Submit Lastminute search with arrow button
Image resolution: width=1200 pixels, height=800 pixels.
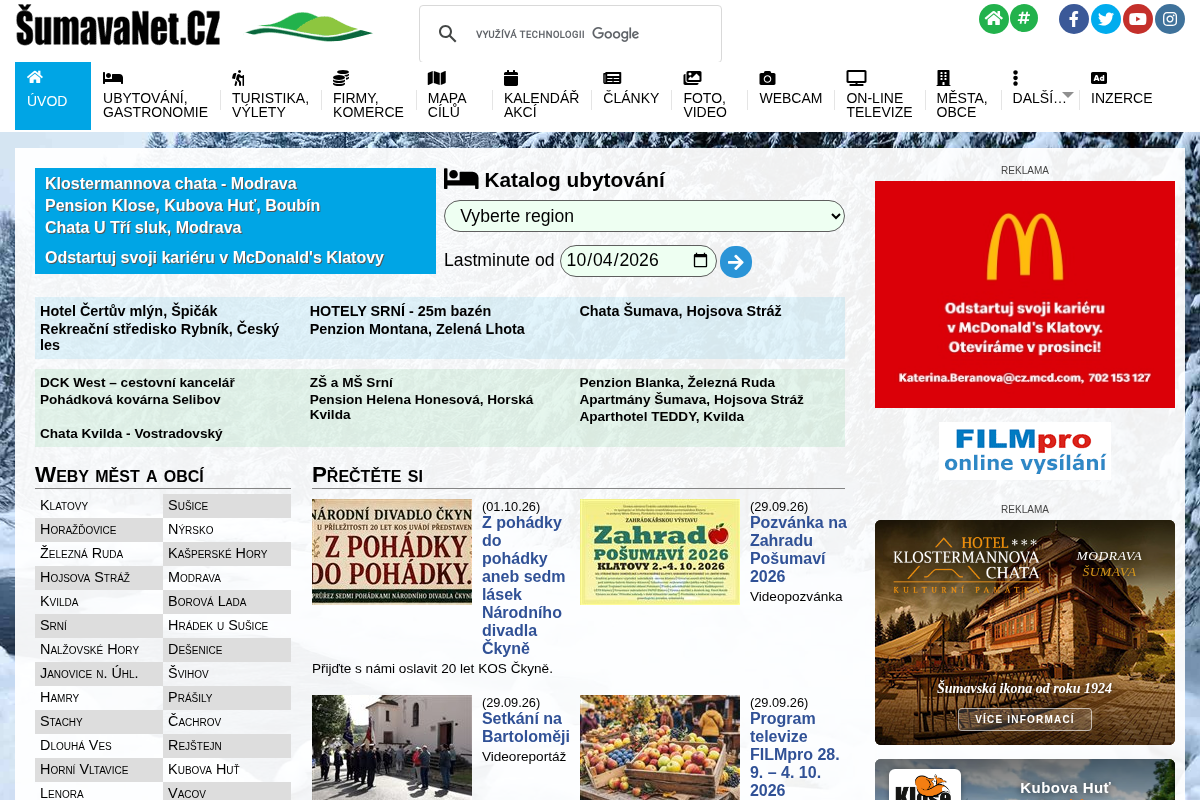coord(736,262)
